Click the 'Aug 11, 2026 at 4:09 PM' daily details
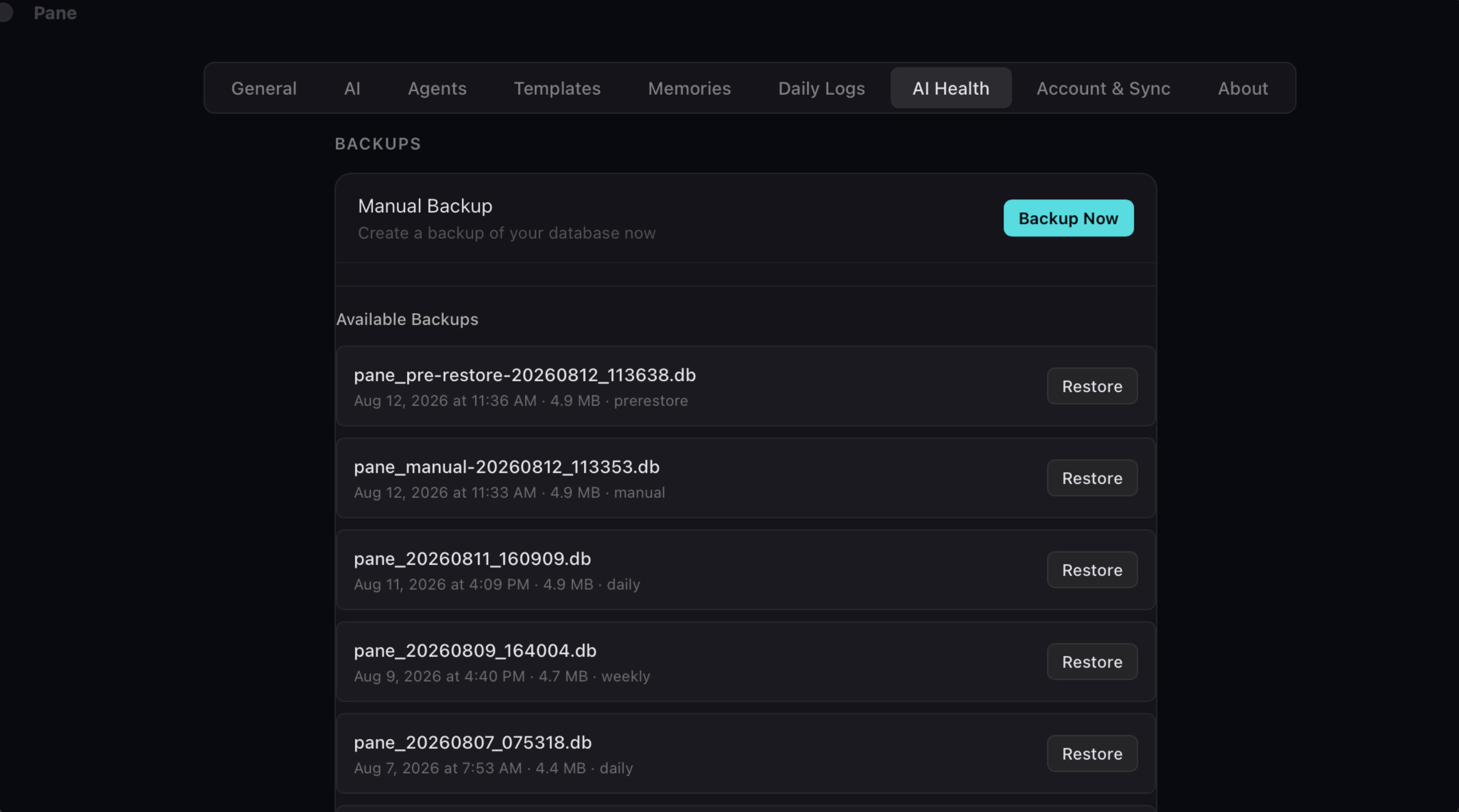Viewport: 1459px width, 812px height. (497, 584)
